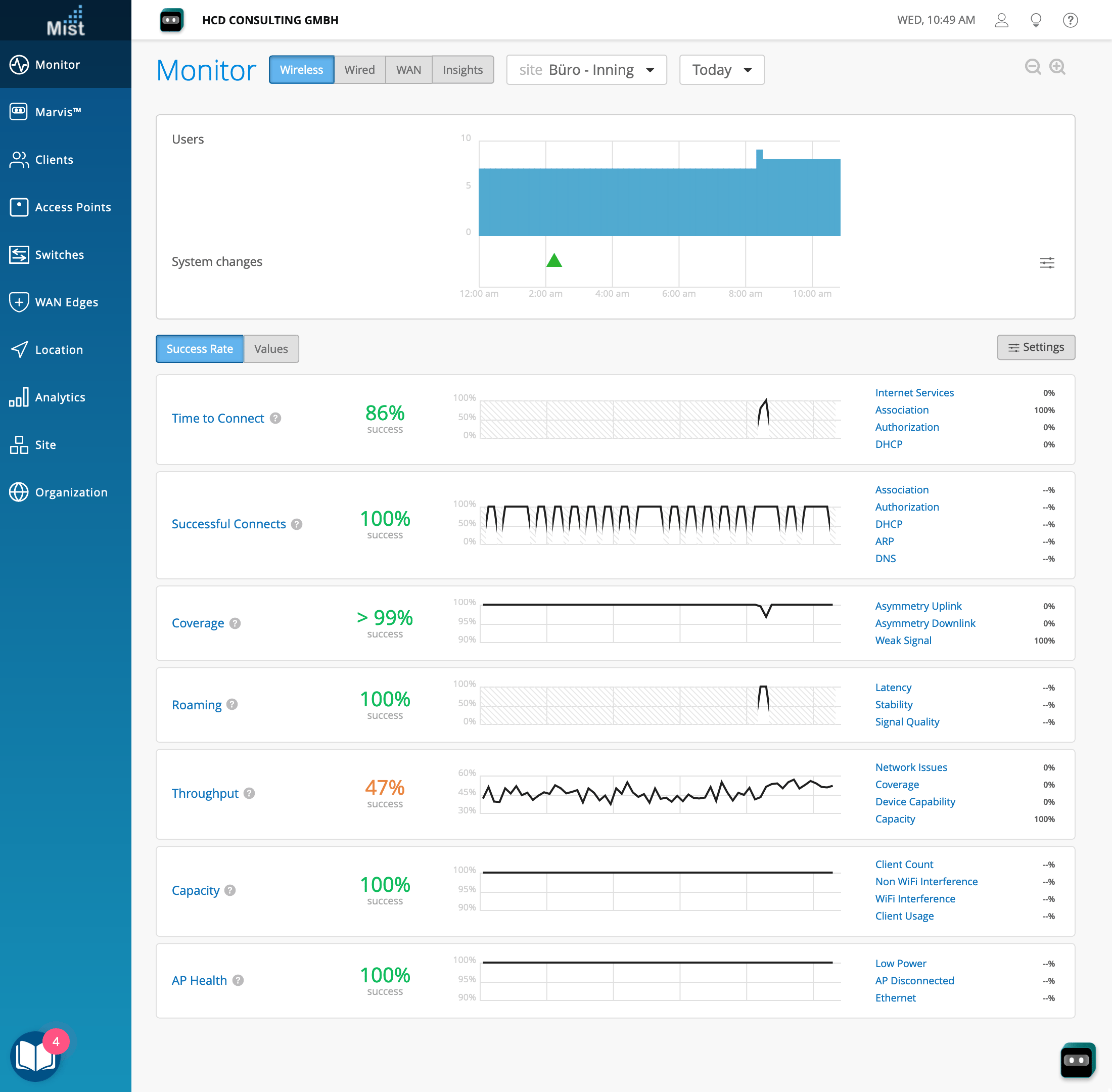Open the Settings button for metrics

(1035, 347)
